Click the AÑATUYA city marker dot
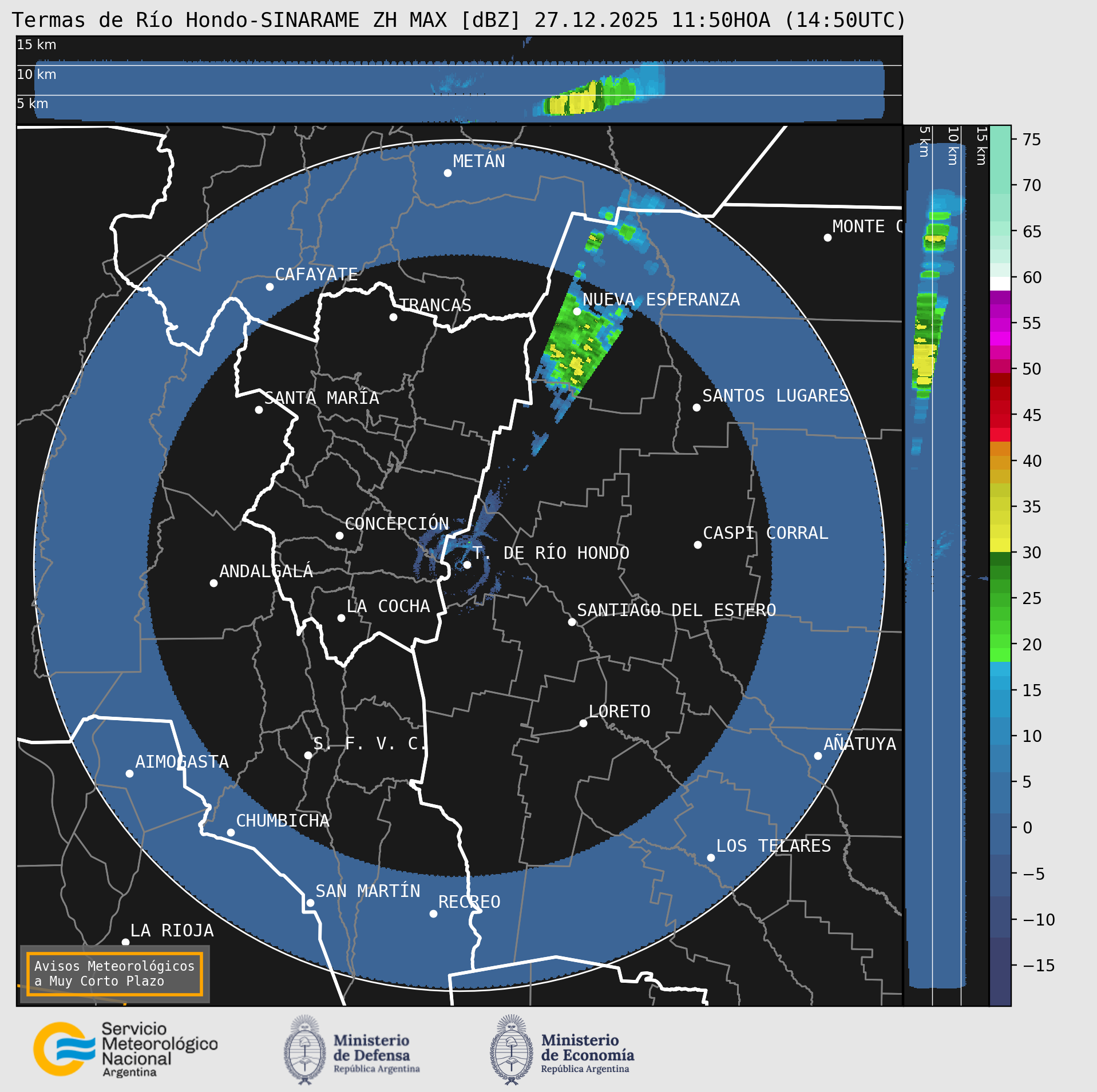The image size is (1097, 1092). click(x=818, y=756)
